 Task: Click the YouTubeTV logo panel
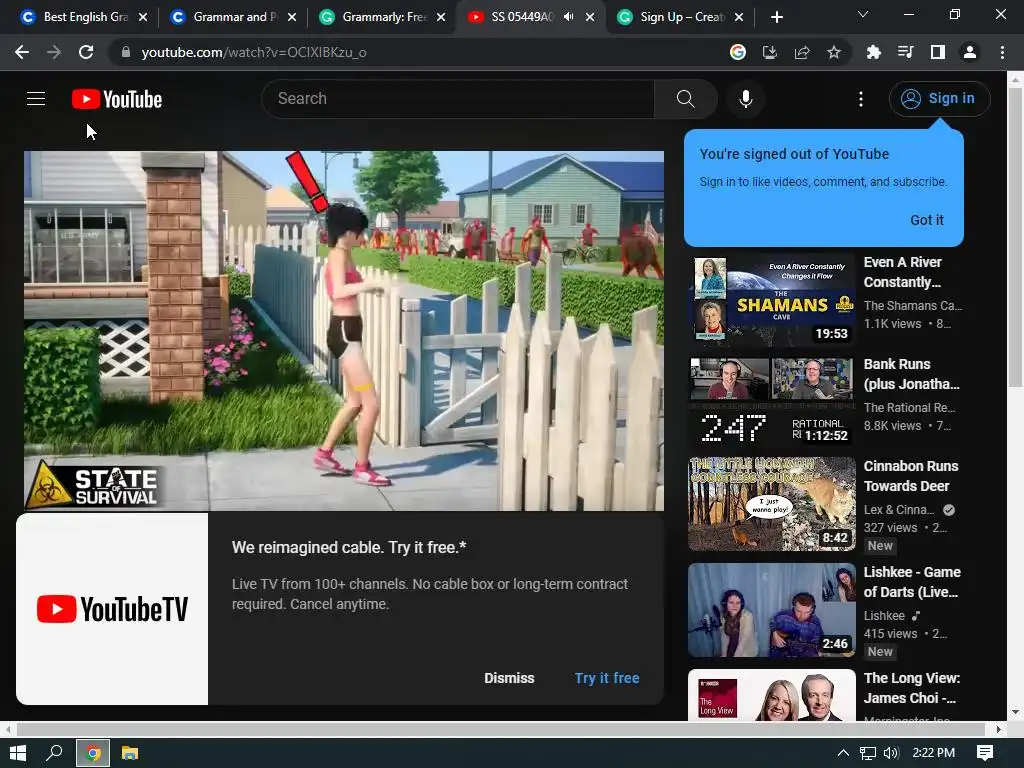pos(112,609)
